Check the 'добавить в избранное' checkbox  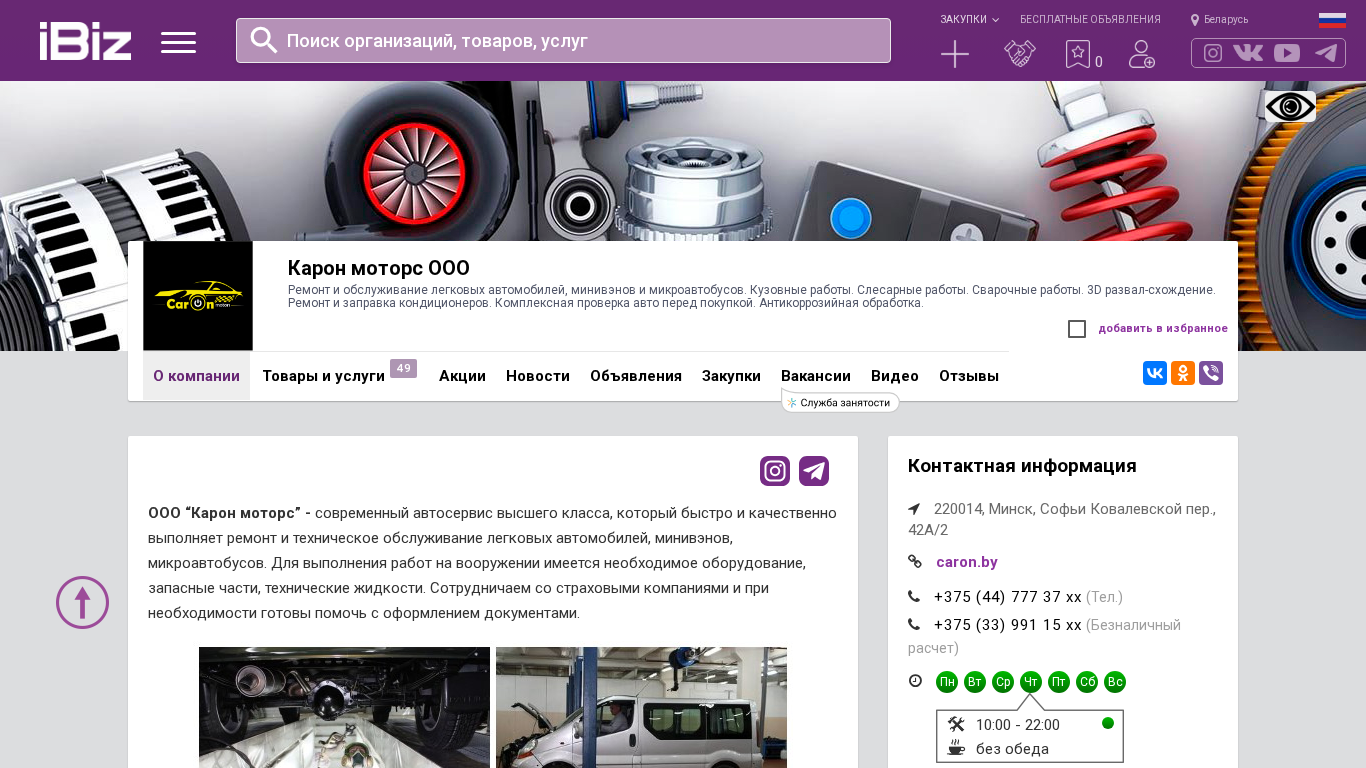click(1077, 329)
